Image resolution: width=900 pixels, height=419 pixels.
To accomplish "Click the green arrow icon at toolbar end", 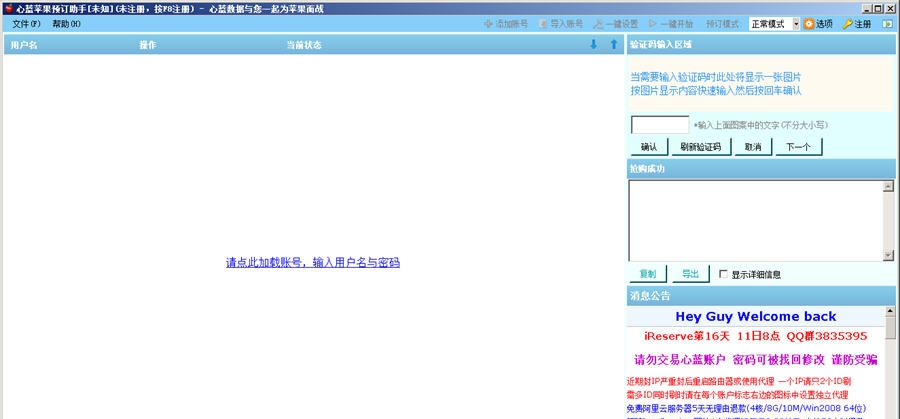I will (887, 24).
